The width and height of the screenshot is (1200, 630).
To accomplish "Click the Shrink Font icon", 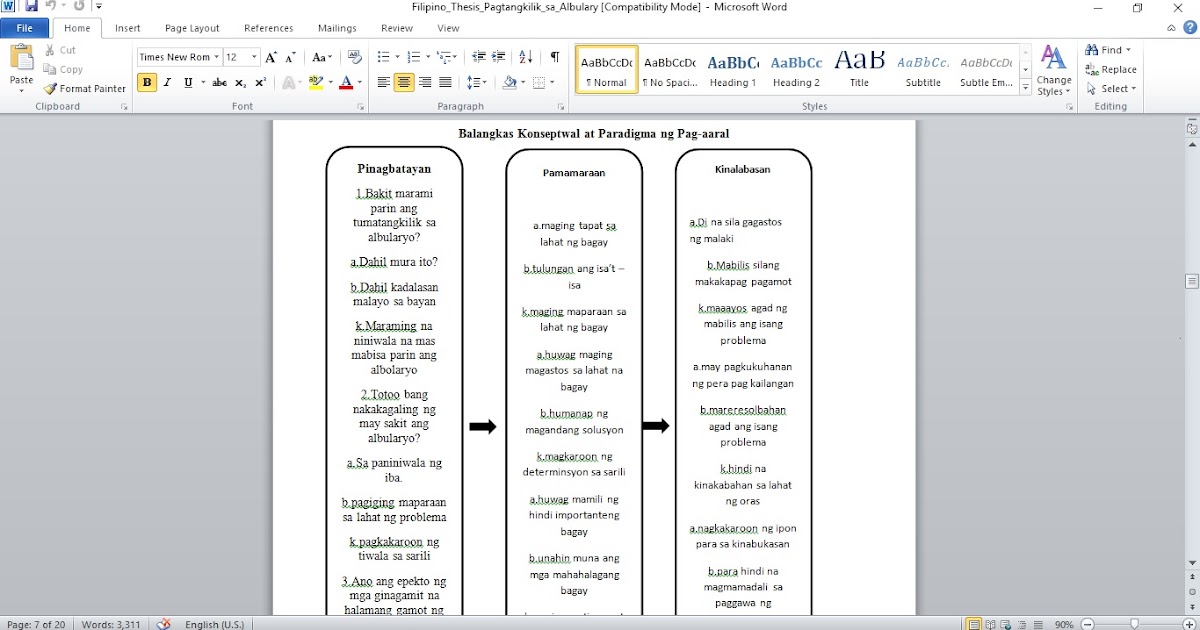I will [290, 57].
